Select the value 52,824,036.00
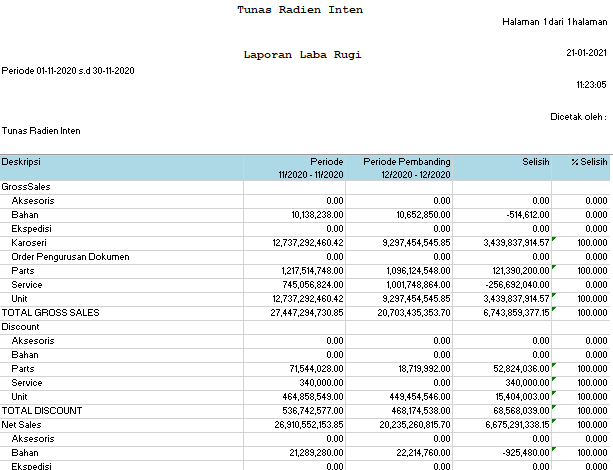The height and width of the screenshot is (470, 613). pos(521,369)
